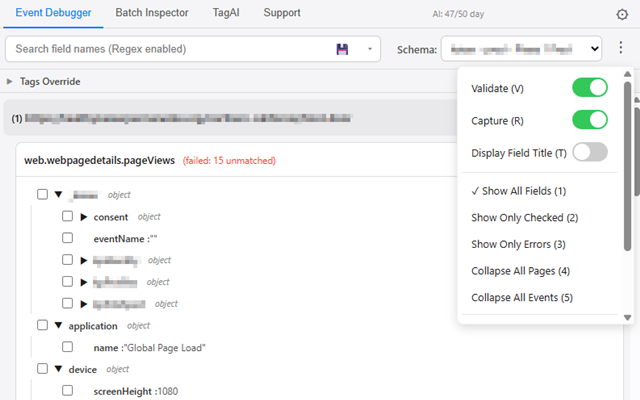Turn off the Validate toggle
The image size is (640, 400).
point(589,88)
